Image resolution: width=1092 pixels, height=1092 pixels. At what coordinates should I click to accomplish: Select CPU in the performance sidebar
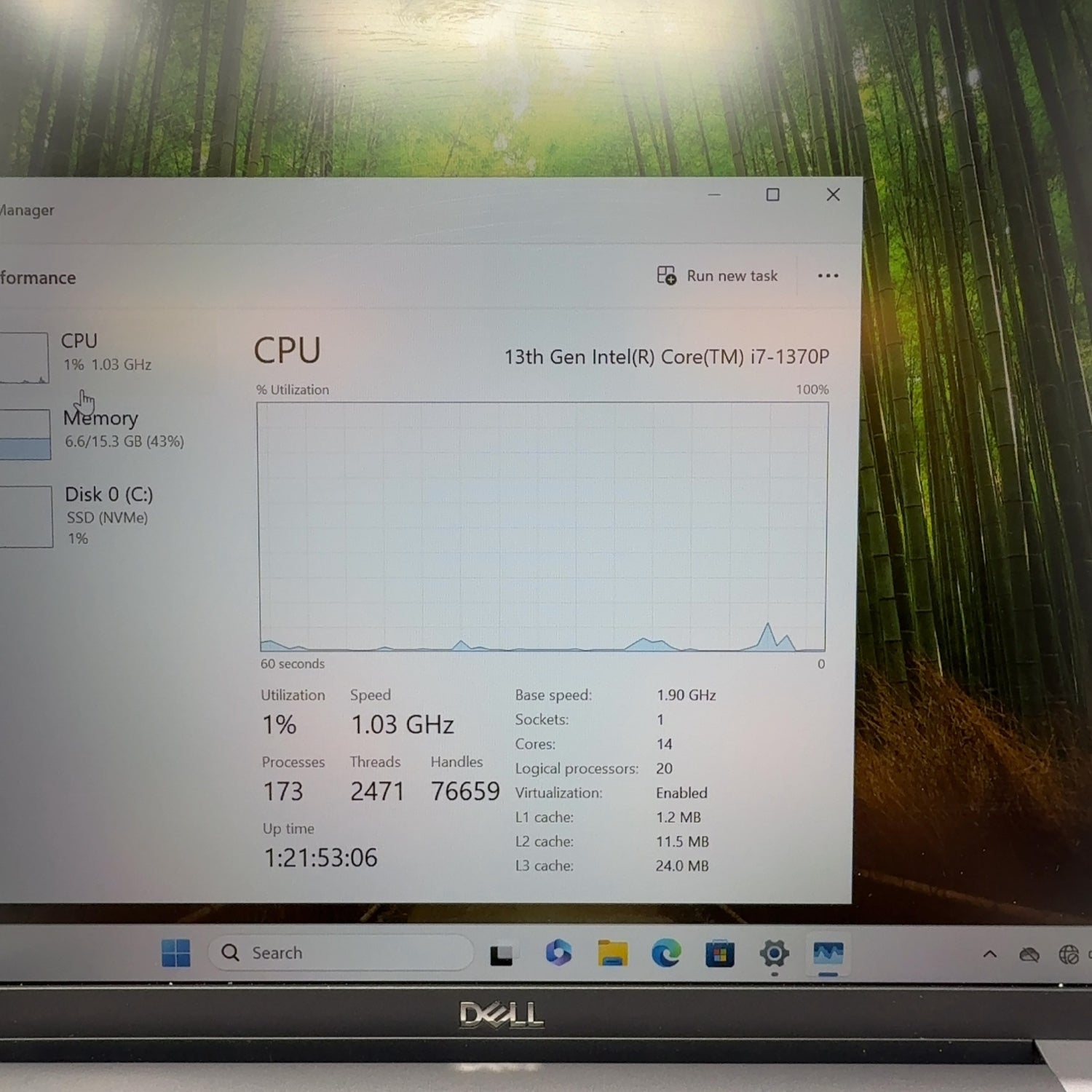tap(80, 353)
